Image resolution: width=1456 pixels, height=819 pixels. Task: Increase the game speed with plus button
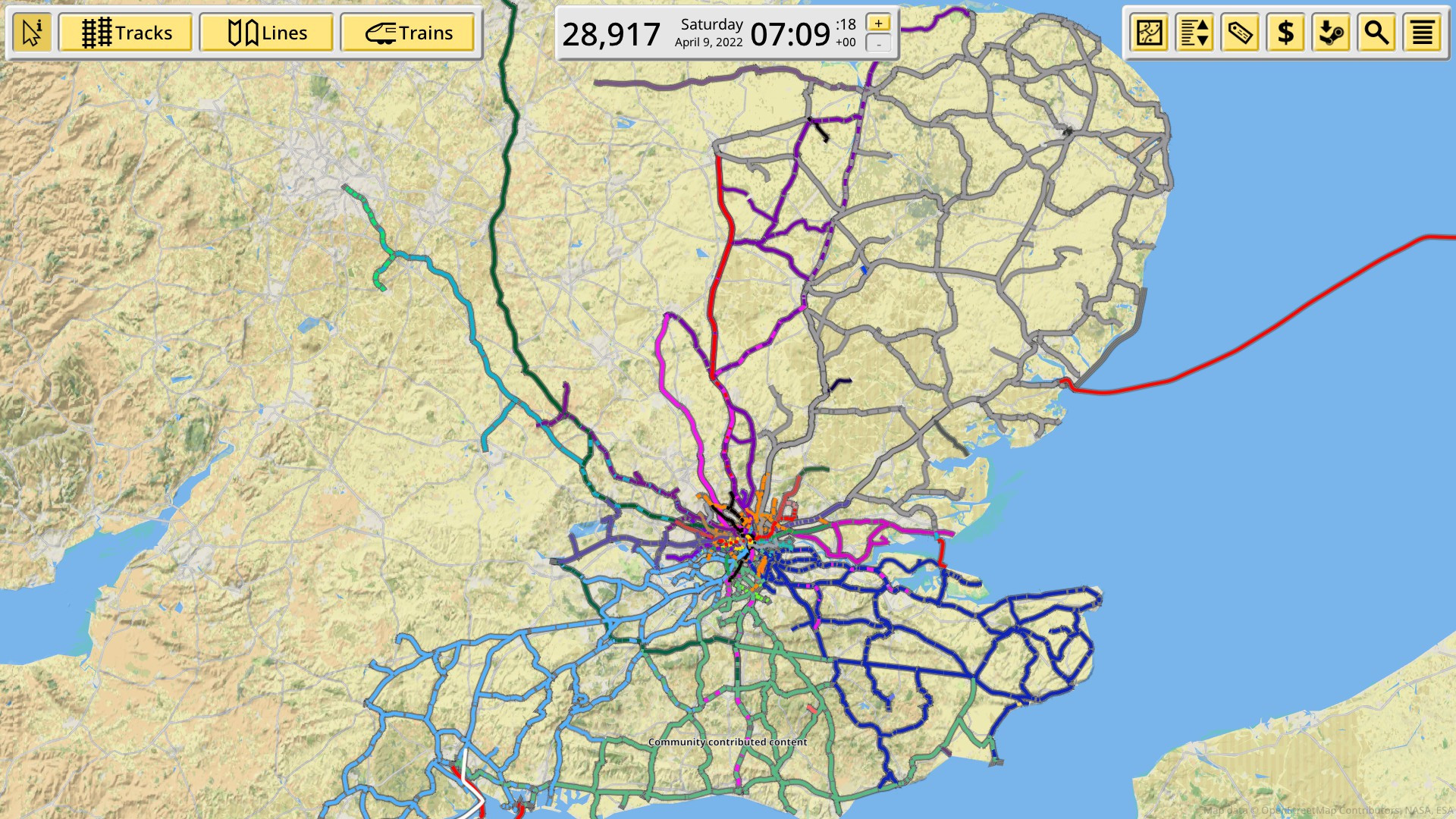[x=877, y=22]
